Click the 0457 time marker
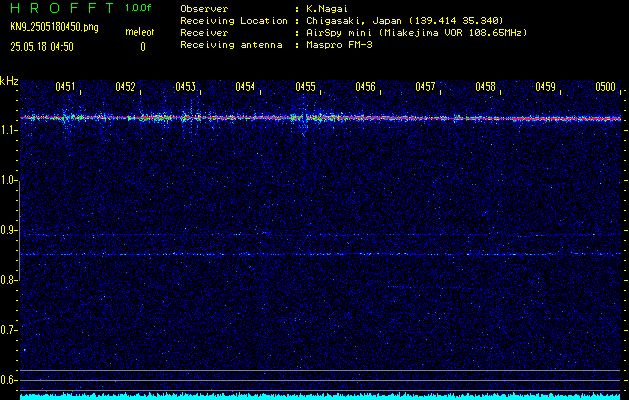629x400 pixels. pyautogui.click(x=425, y=86)
